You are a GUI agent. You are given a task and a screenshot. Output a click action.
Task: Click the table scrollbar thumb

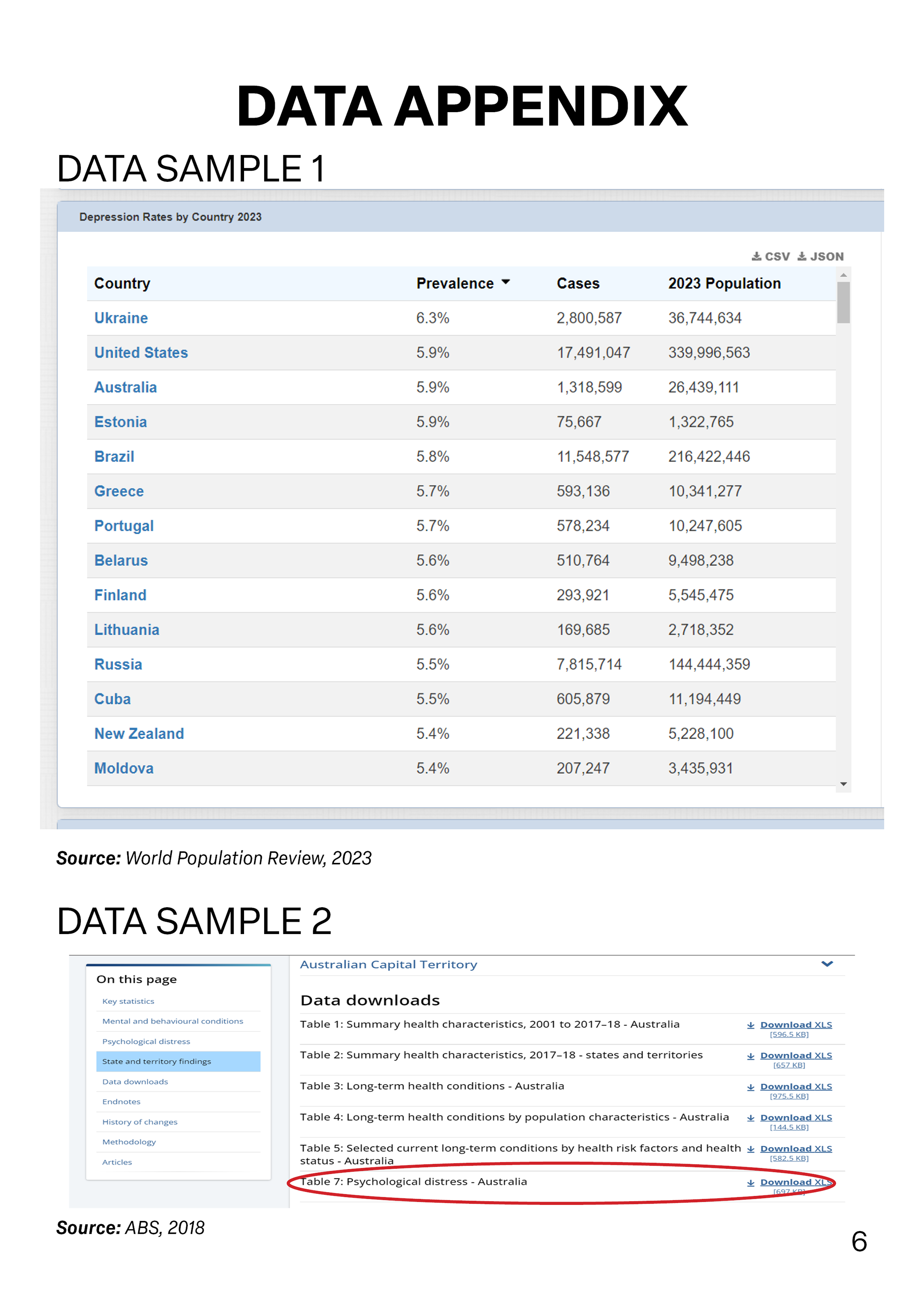click(x=844, y=302)
